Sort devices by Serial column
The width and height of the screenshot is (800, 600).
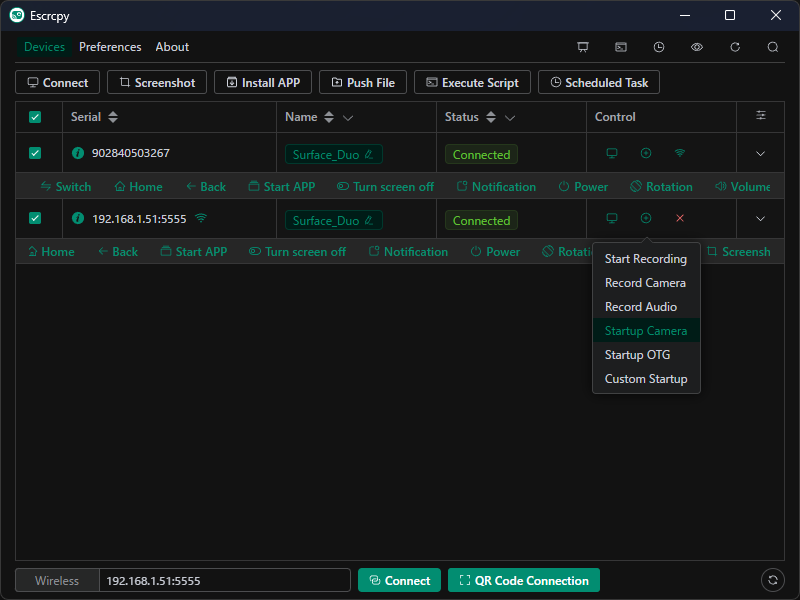pos(113,117)
